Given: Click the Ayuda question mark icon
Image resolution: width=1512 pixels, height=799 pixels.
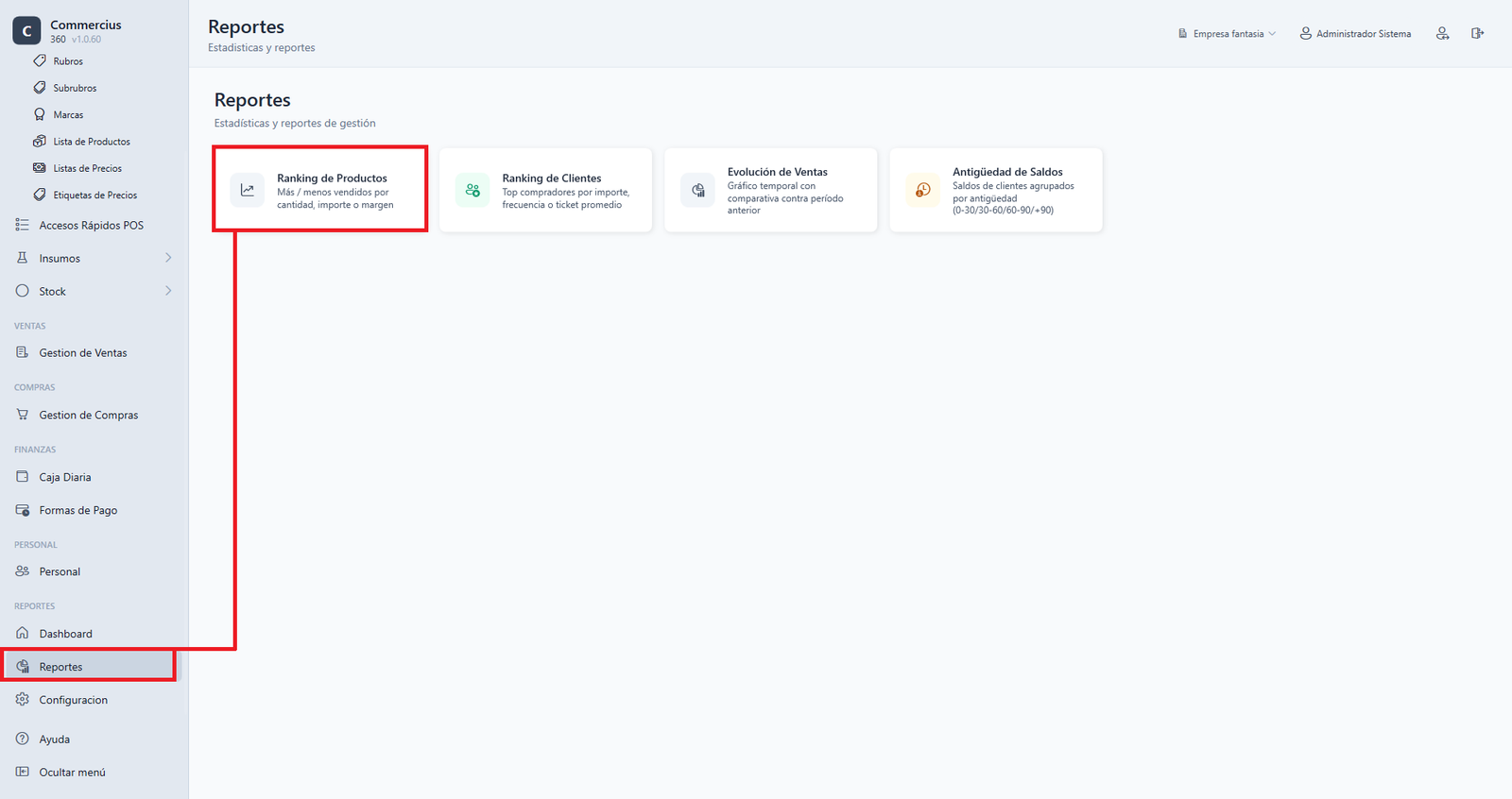Looking at the screenshot, I should [23, 739].
